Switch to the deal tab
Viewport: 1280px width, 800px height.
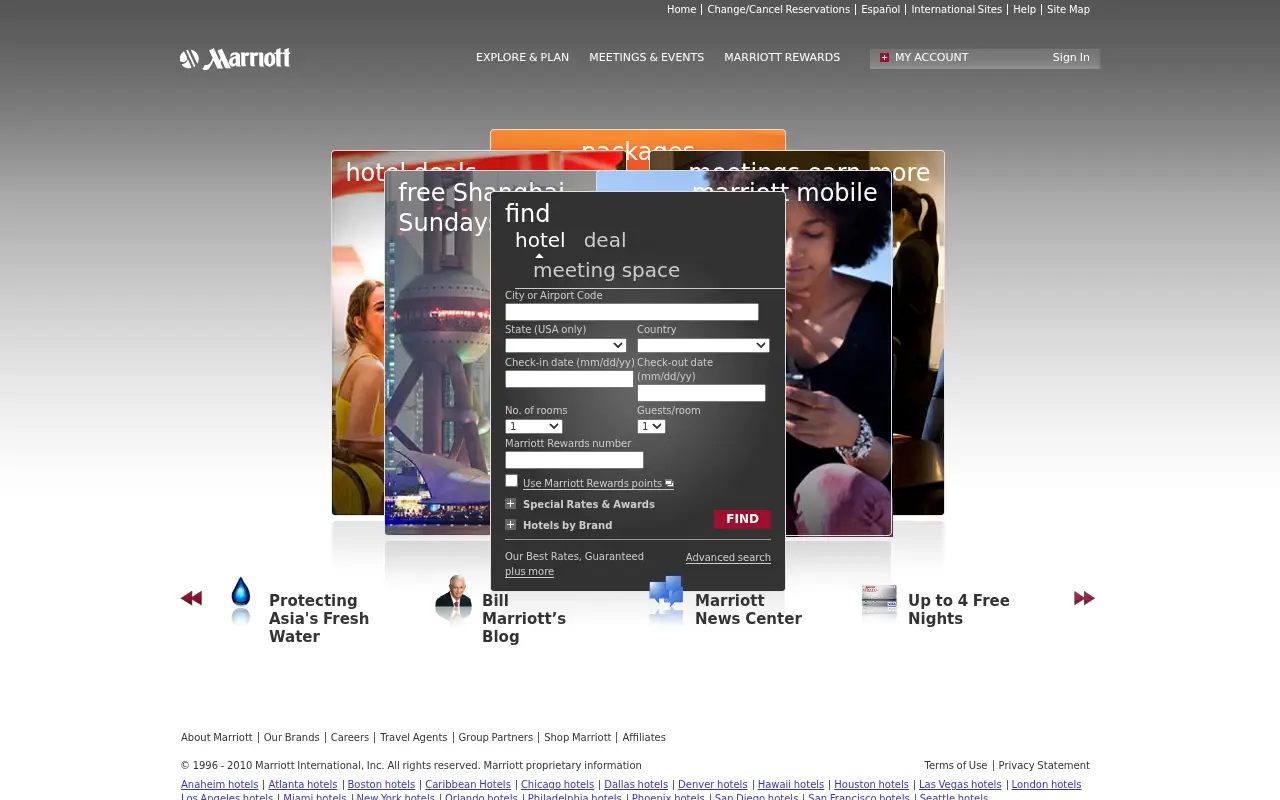point(605,240)
